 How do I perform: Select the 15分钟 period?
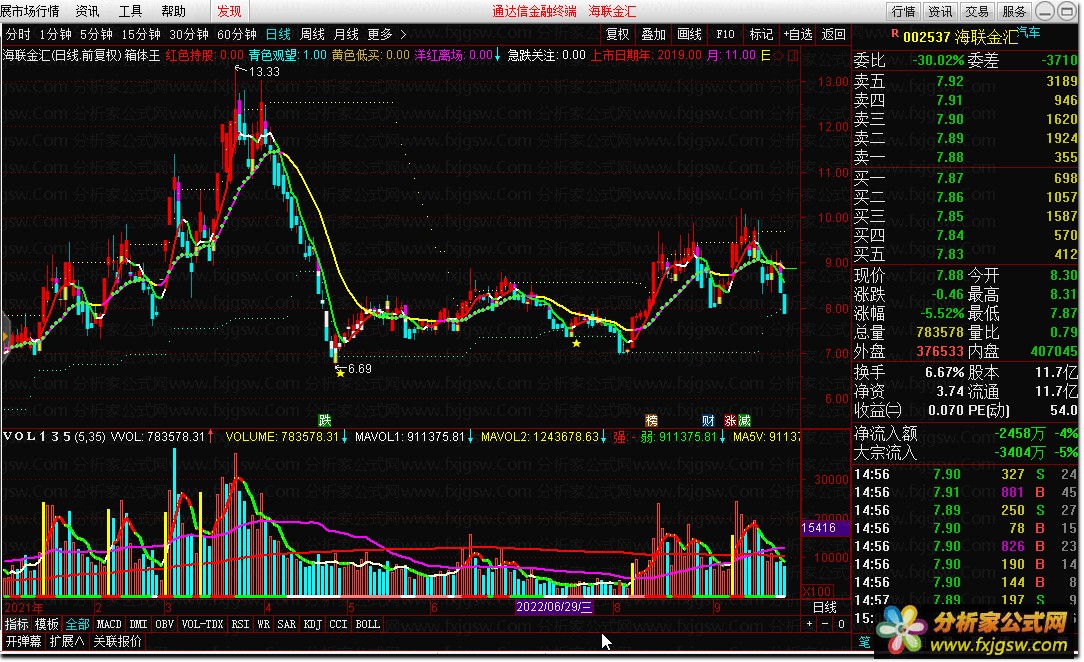pos(141,34)
